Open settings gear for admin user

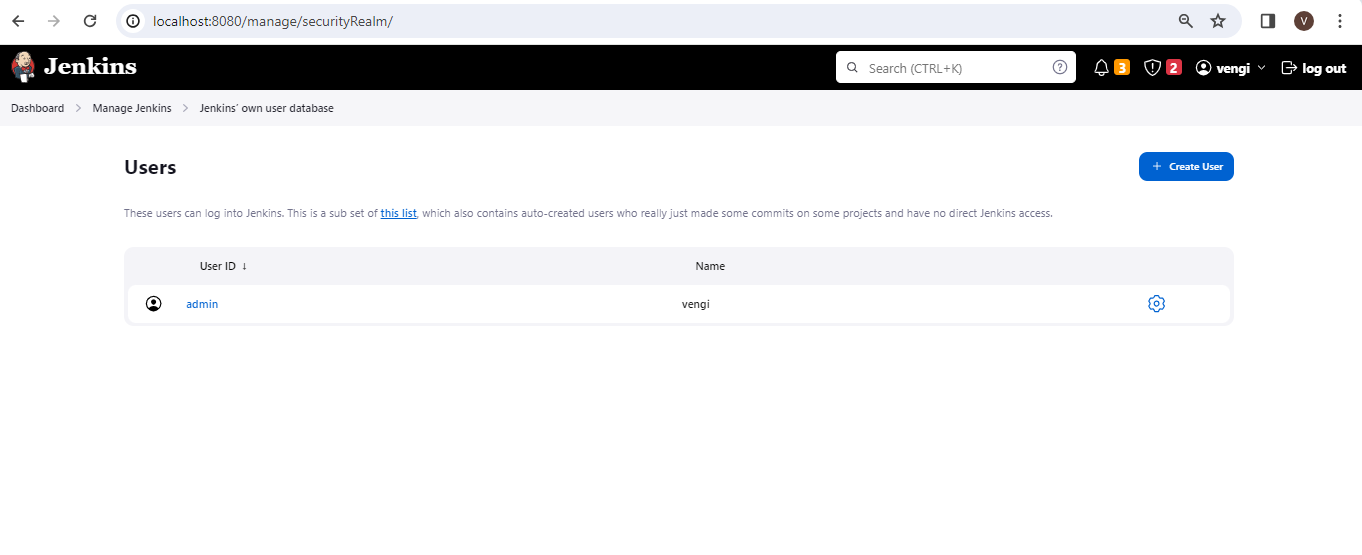pos(1156,304)
